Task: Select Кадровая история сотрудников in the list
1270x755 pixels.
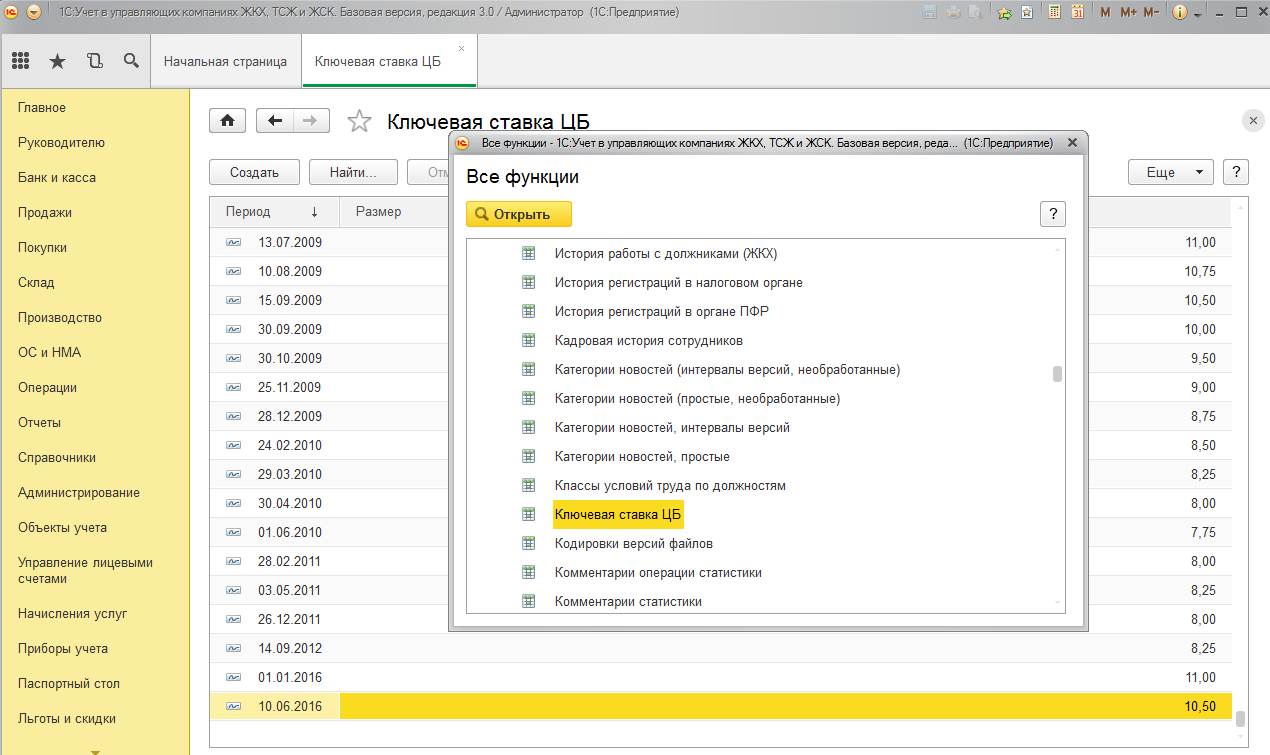Action: tap(648, 341)
